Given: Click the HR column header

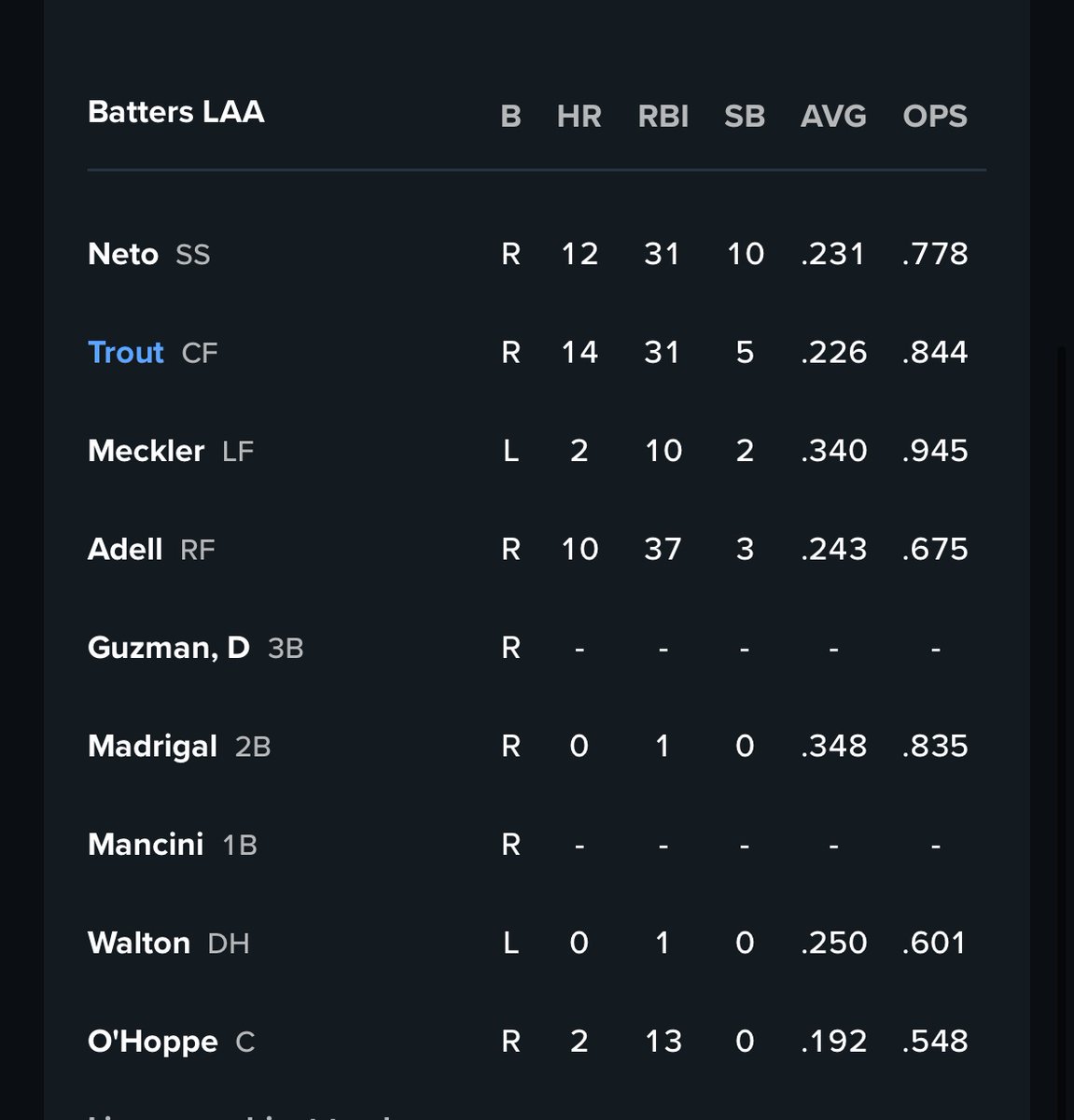Looking at the screenshot, I should pyautogui.click(x=579, y=116).
